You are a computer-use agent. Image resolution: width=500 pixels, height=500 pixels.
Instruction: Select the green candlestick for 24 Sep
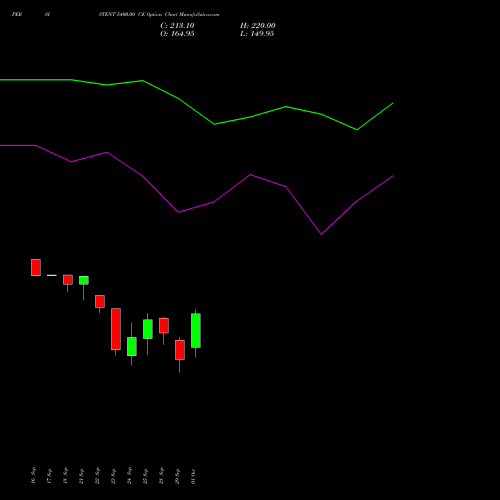pos(132,346)
